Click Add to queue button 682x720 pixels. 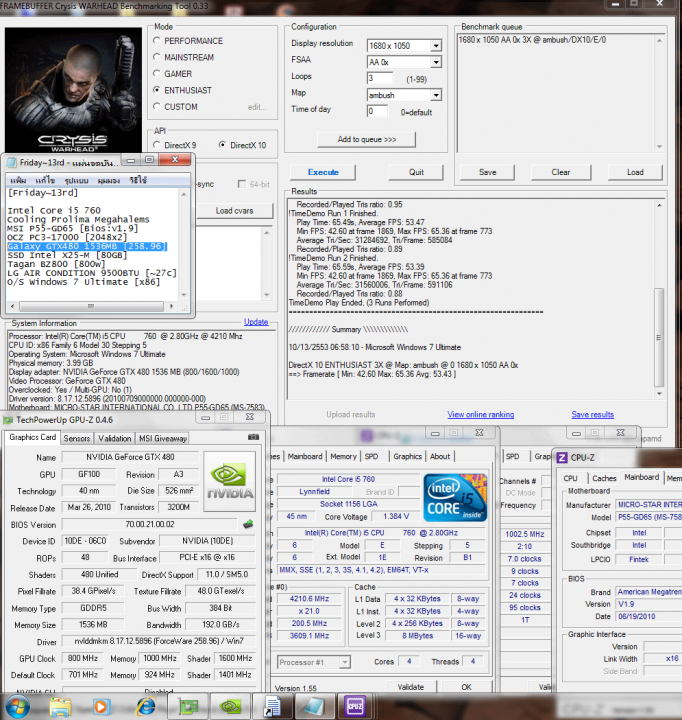(x=366, y=139)
